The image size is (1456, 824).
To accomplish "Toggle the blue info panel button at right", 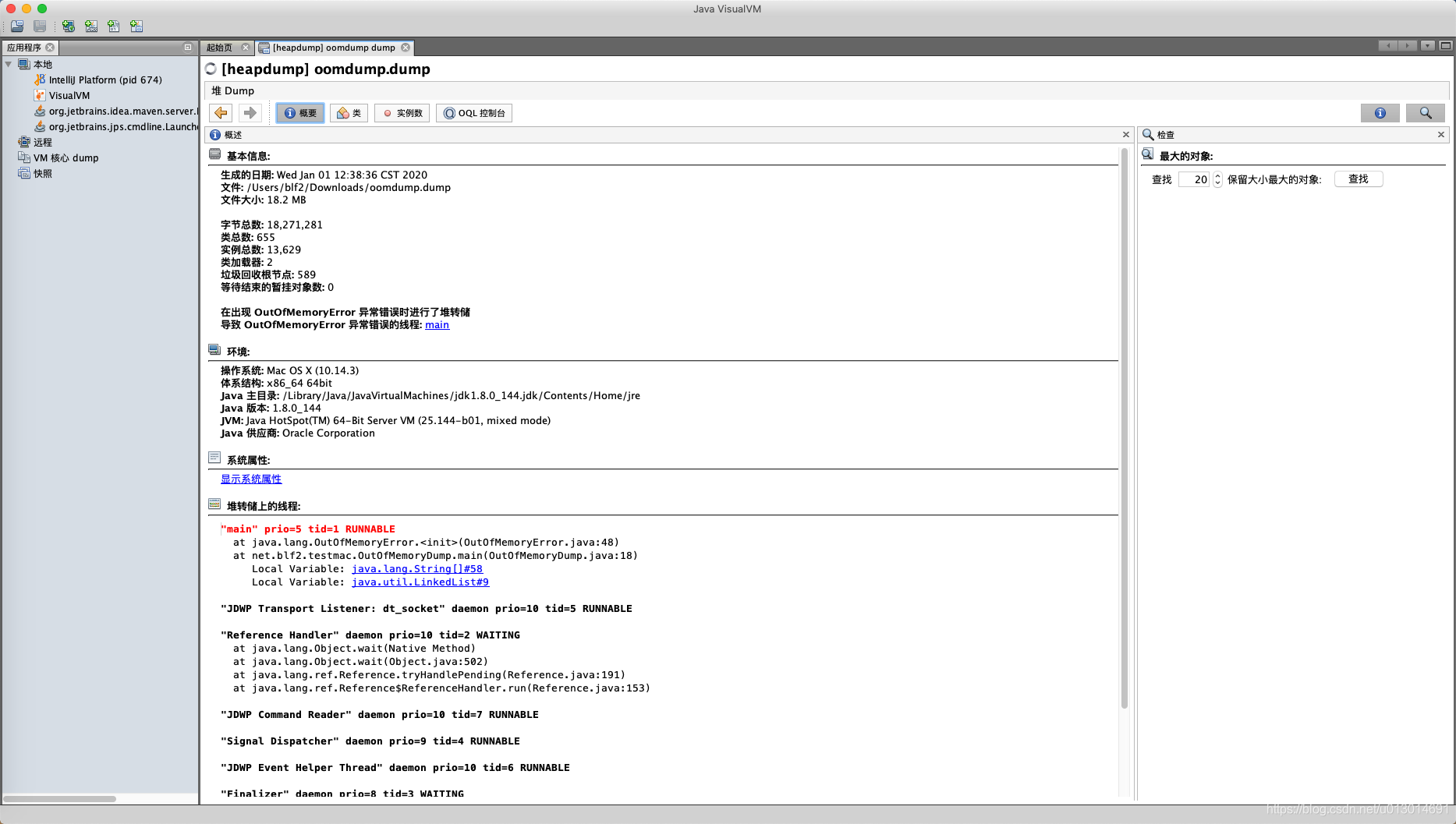I will pos(1380,113).
